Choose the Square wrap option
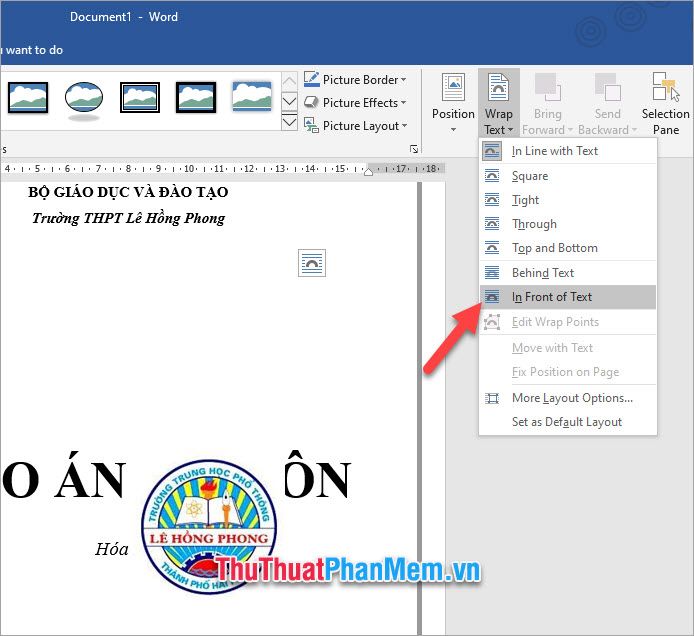Viewport: 694px width, 636px height. [530, 176]
